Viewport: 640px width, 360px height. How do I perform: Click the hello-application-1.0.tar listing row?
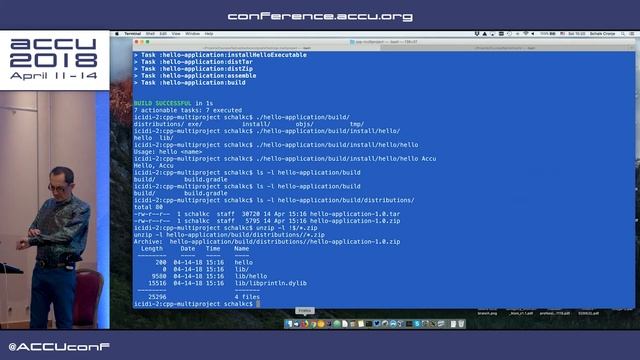click(267, 214)
